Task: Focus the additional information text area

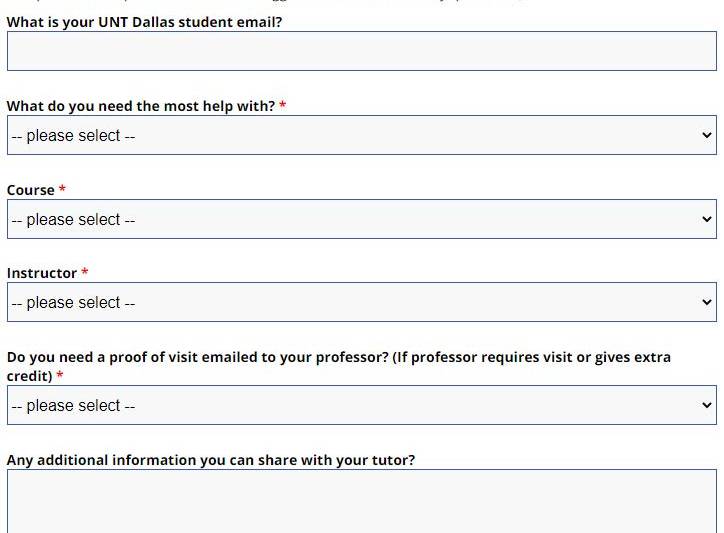Action: pyautogui.click(x=361, y=502)
